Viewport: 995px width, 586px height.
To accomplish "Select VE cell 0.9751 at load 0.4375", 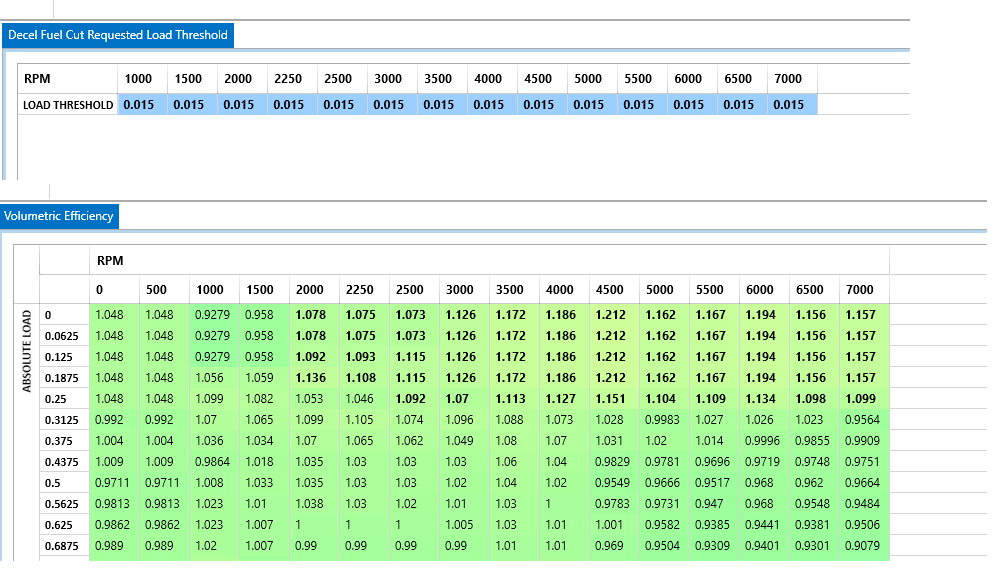I will pos(864,462).
